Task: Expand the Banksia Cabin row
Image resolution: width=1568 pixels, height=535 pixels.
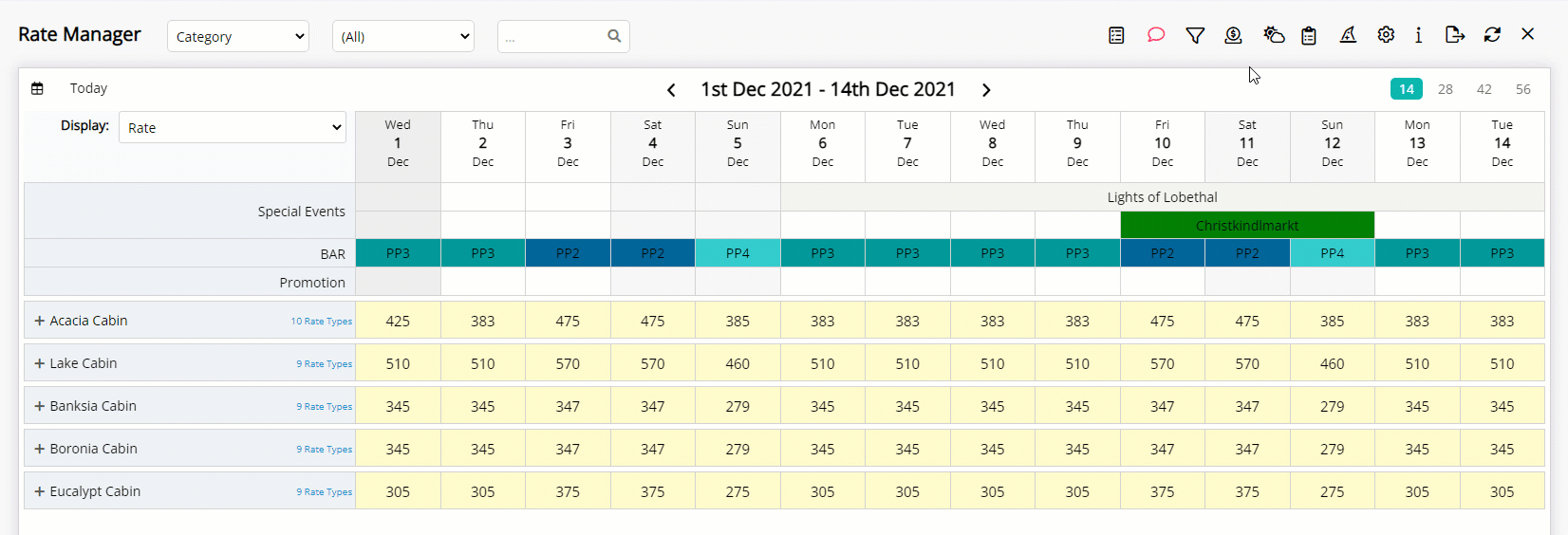Action: (40, 406)
